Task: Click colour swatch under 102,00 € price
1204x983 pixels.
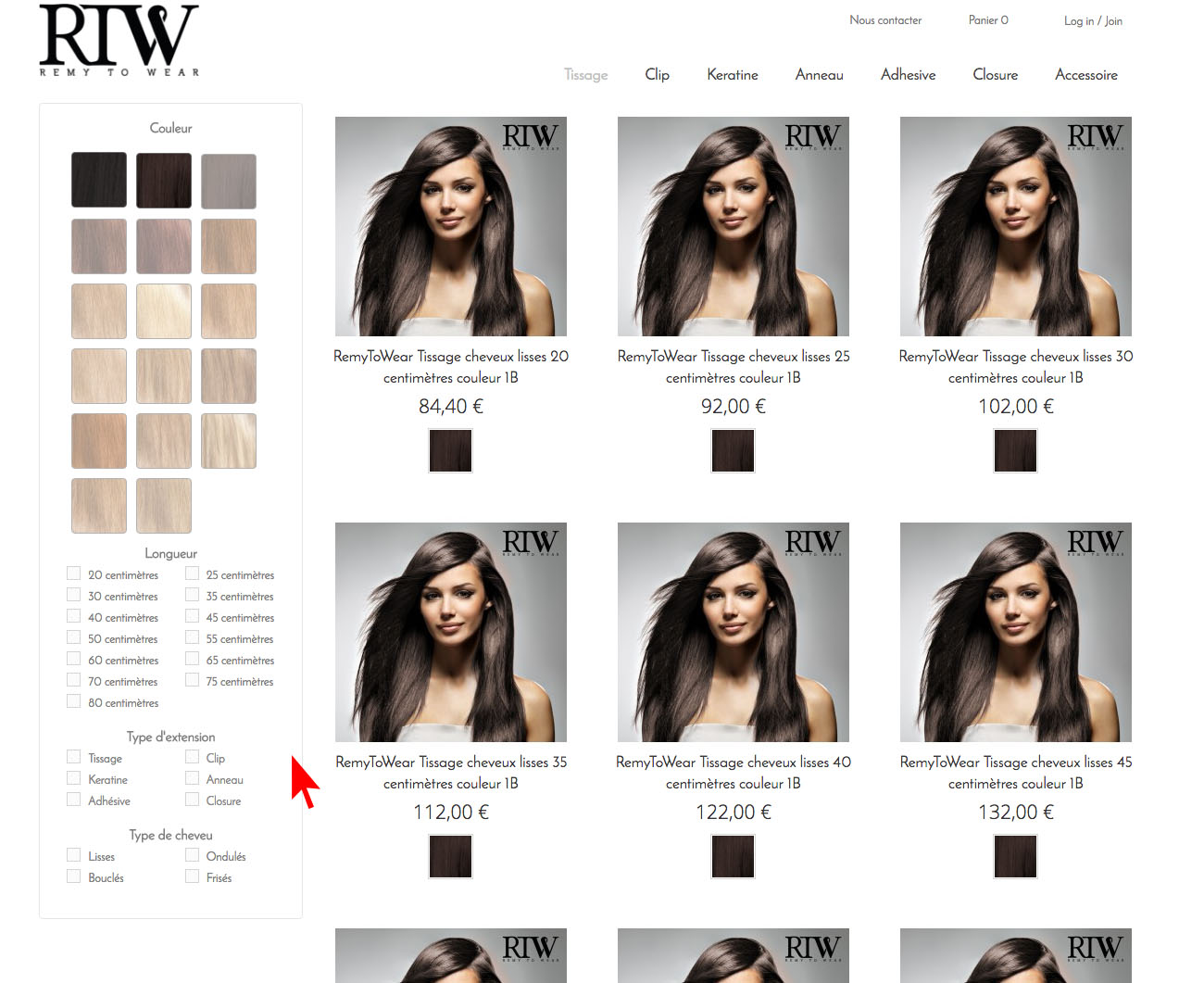Action: click(x=1016, y=450)
